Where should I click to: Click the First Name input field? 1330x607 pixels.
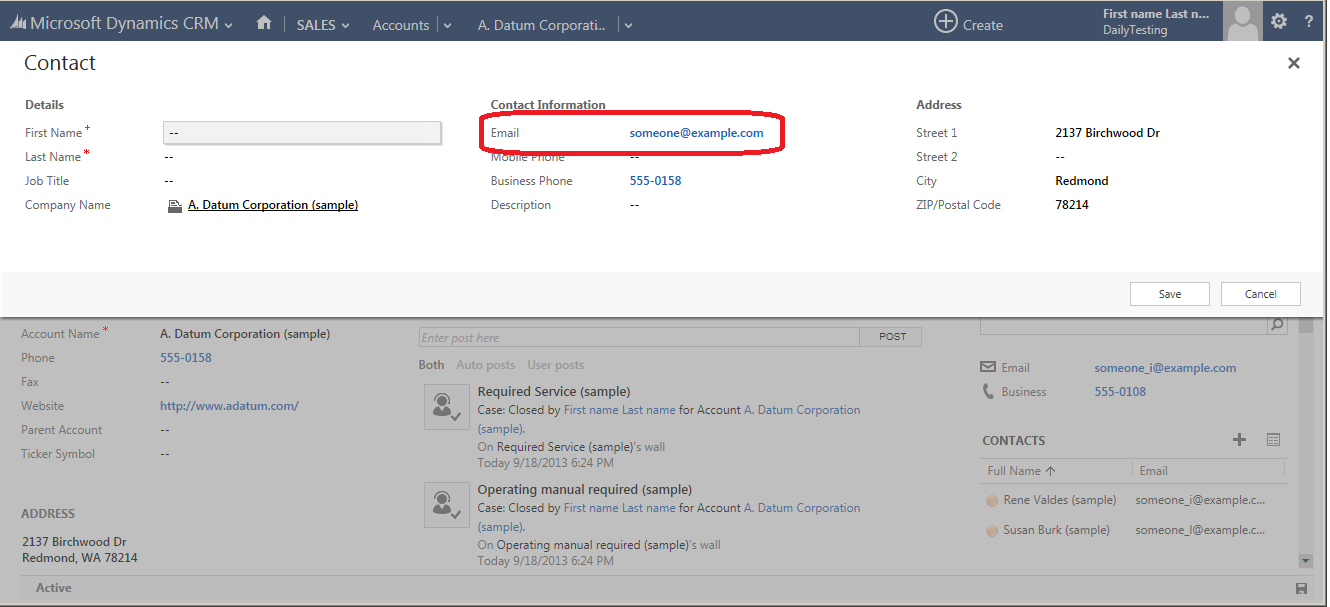point(301,133)
